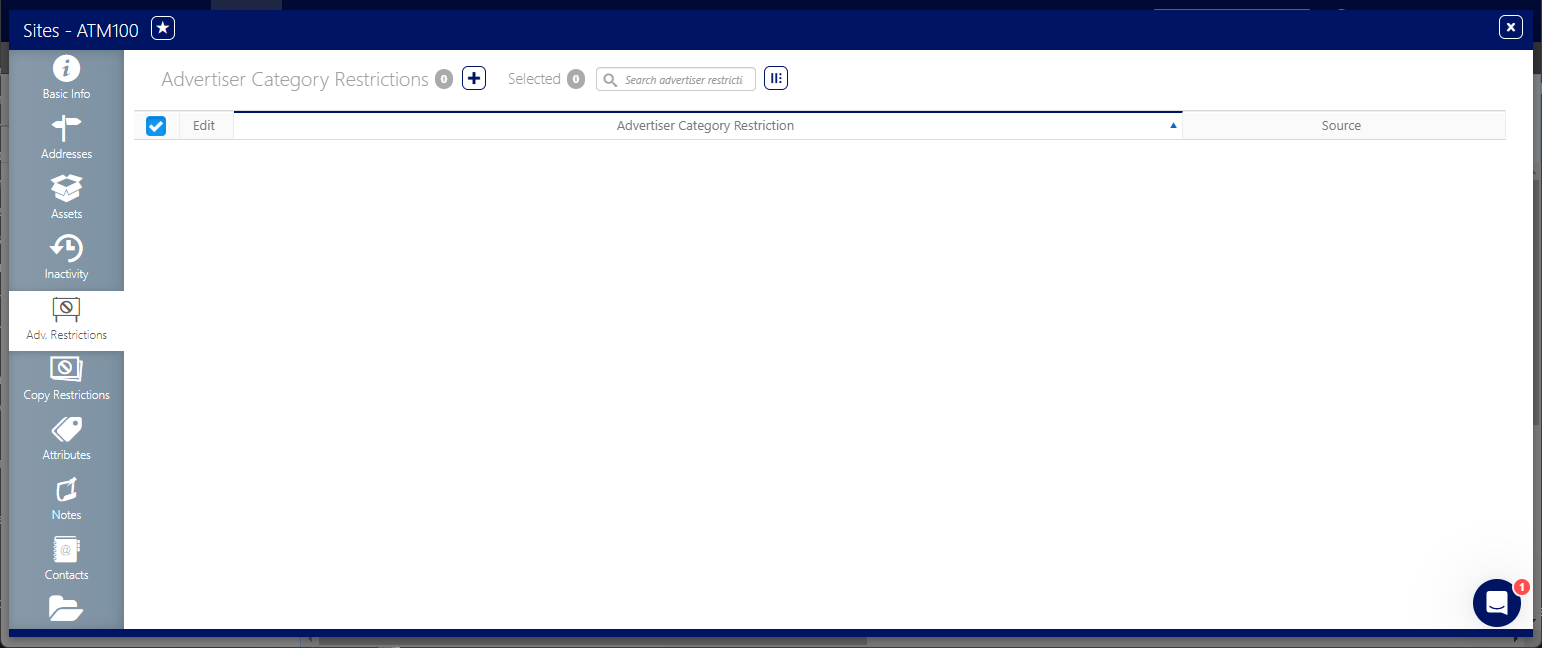Open the folder icon section in sidebar
Image resolution: width=1542 pixels, height=648 pixels.
tap(66, 609)
